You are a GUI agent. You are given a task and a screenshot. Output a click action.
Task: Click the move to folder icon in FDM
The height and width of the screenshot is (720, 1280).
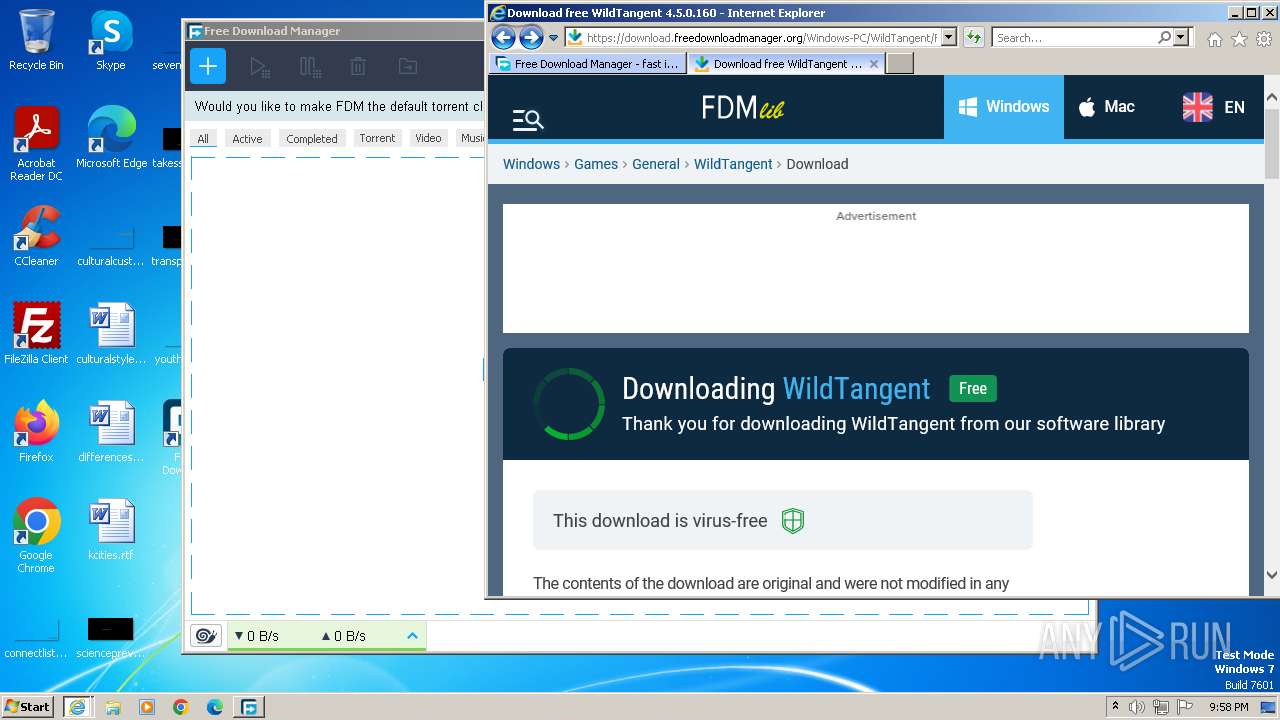407,67
